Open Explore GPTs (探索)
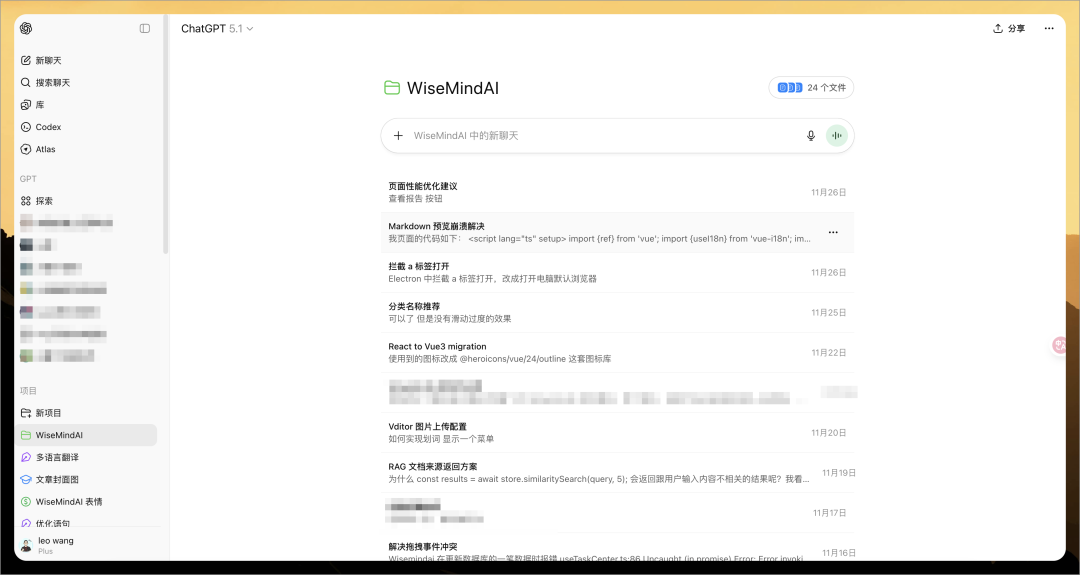Screen dimensions: 1080x575 click(x=87, y=201)
